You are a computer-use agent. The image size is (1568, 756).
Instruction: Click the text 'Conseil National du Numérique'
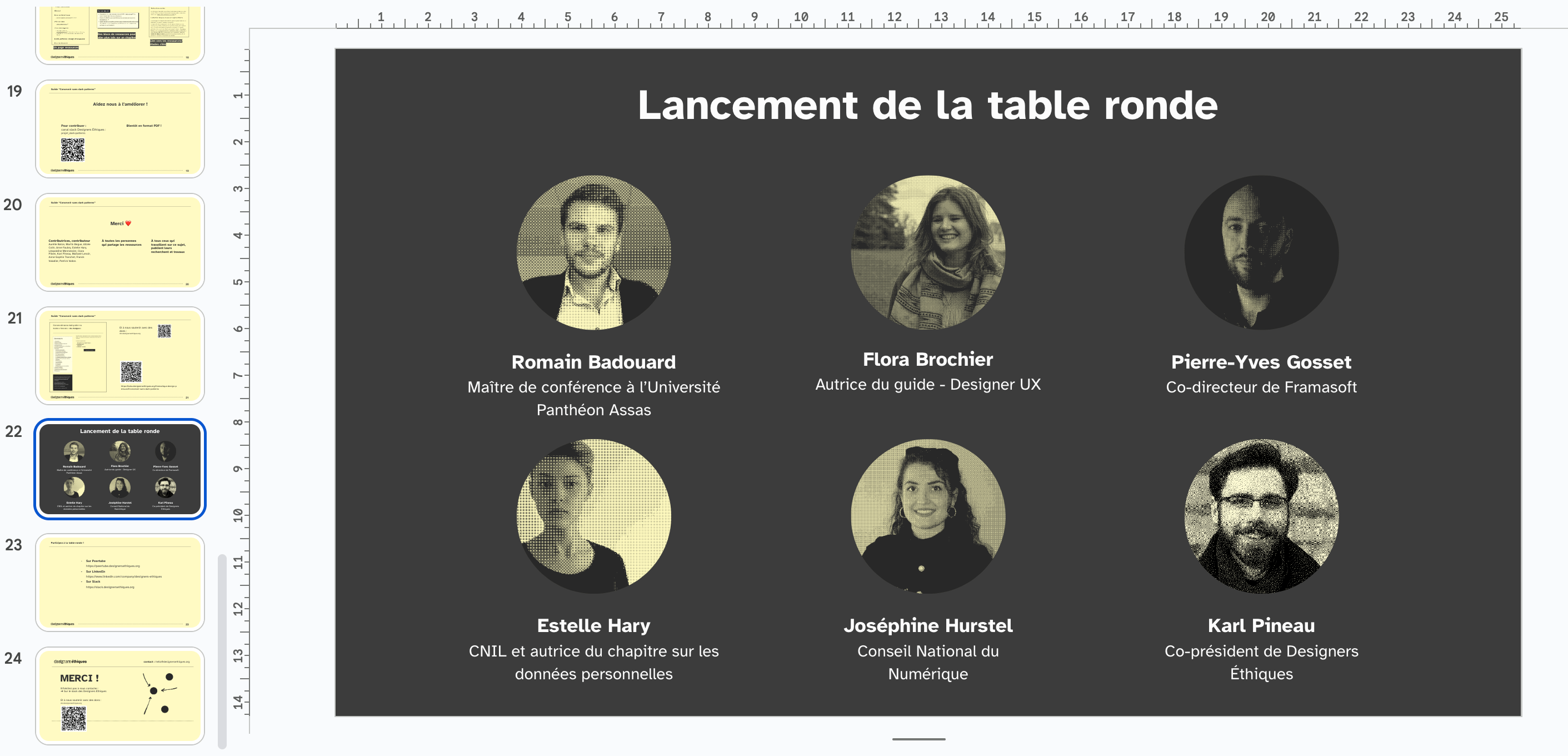[928, 662]
